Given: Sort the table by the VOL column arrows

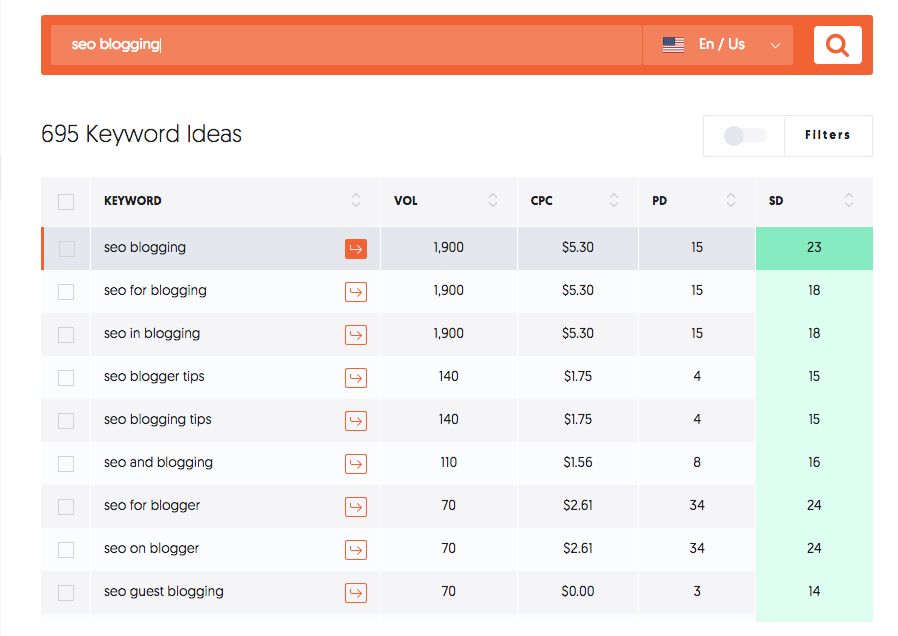Looking at the screenshot, I should pyautogui.click(x=492, y=200).
